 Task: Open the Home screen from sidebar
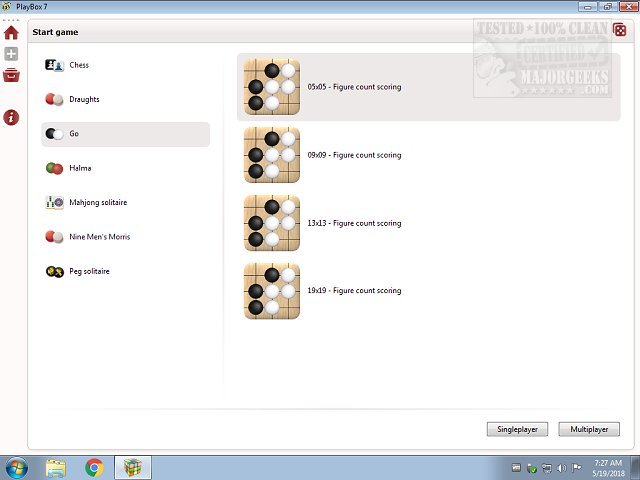[x=11, y=33]
